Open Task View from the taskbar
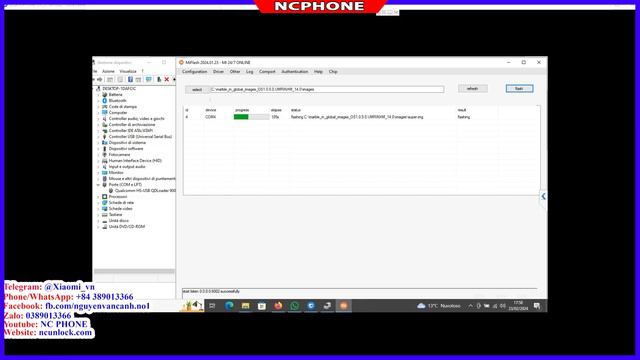This screenshot has width=640, height=360. coord(212,306)
